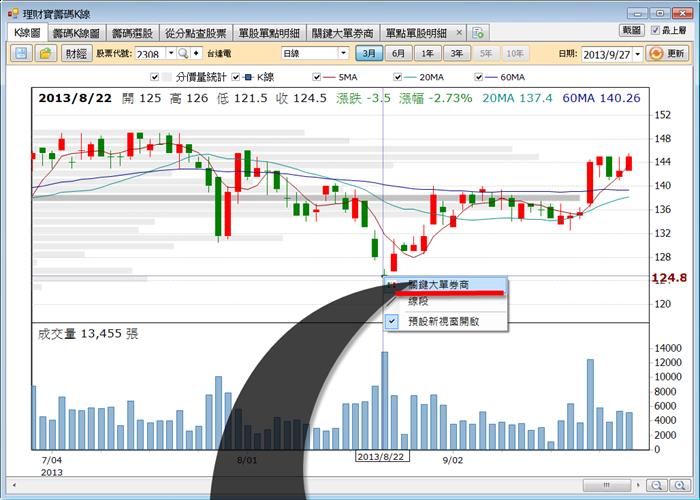Click the 截圖 screenshot button
Image resolution: width=700 pixels, height=500 pixels.
632,30
